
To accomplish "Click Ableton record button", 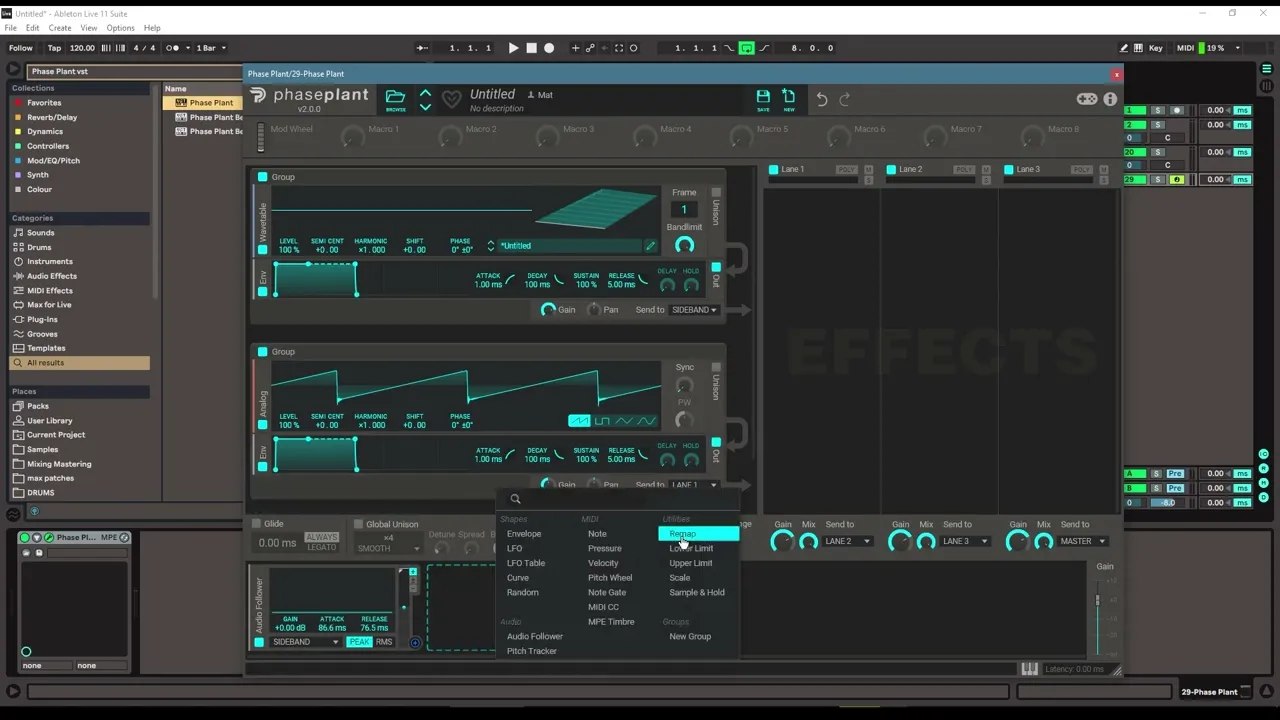I will [x=549, y=48].
